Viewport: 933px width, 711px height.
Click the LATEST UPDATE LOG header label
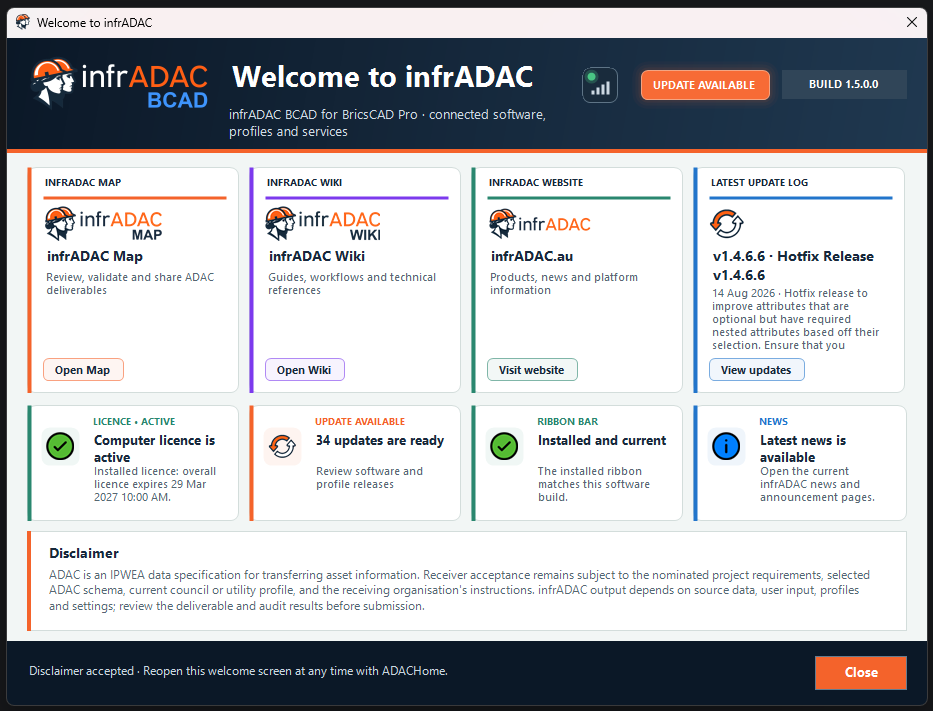(759, 183)
